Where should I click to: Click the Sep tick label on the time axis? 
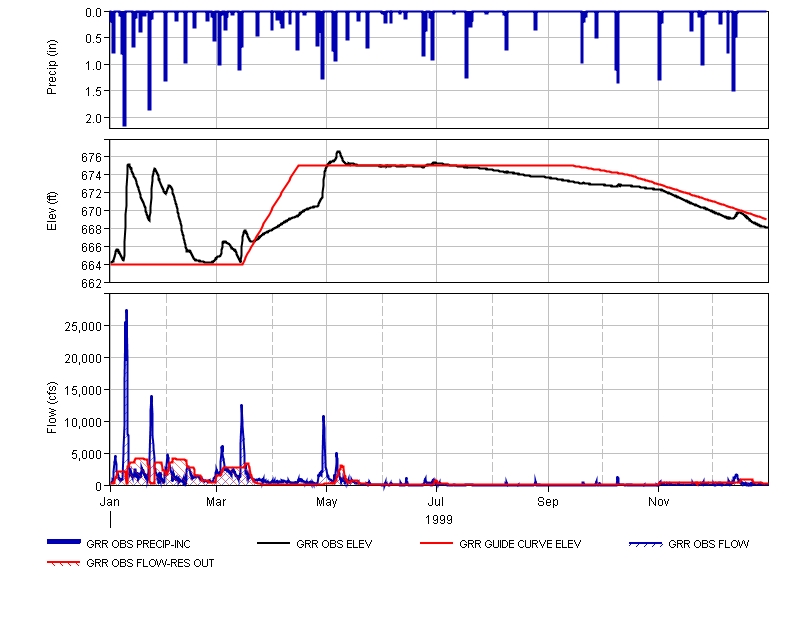pyautogui.click(x=548, y=499)
